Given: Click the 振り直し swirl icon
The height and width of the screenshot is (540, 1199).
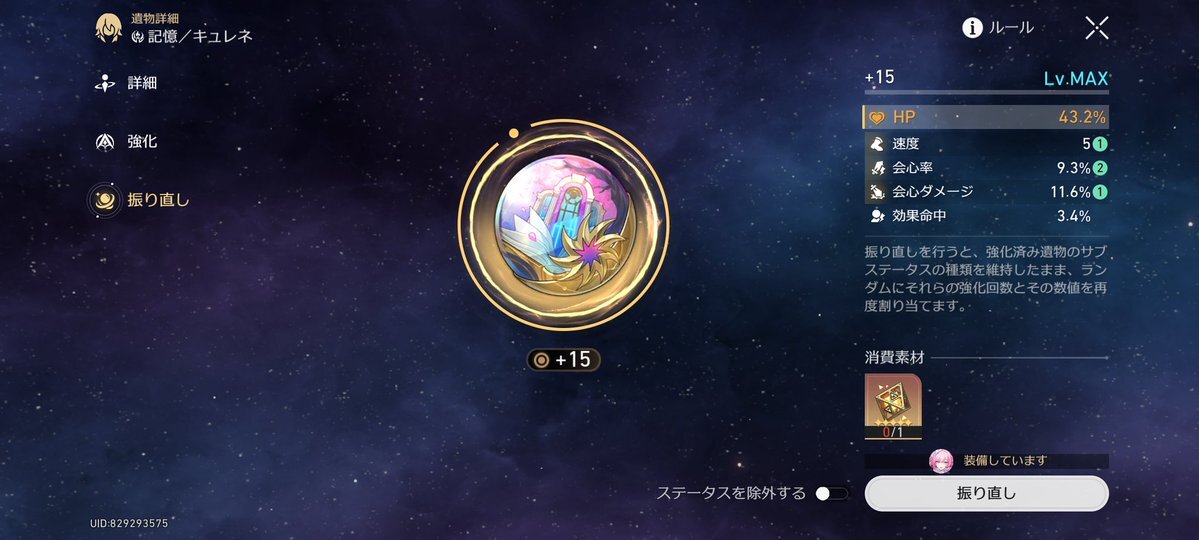Looking at the screenshot, I should [105, 200].
